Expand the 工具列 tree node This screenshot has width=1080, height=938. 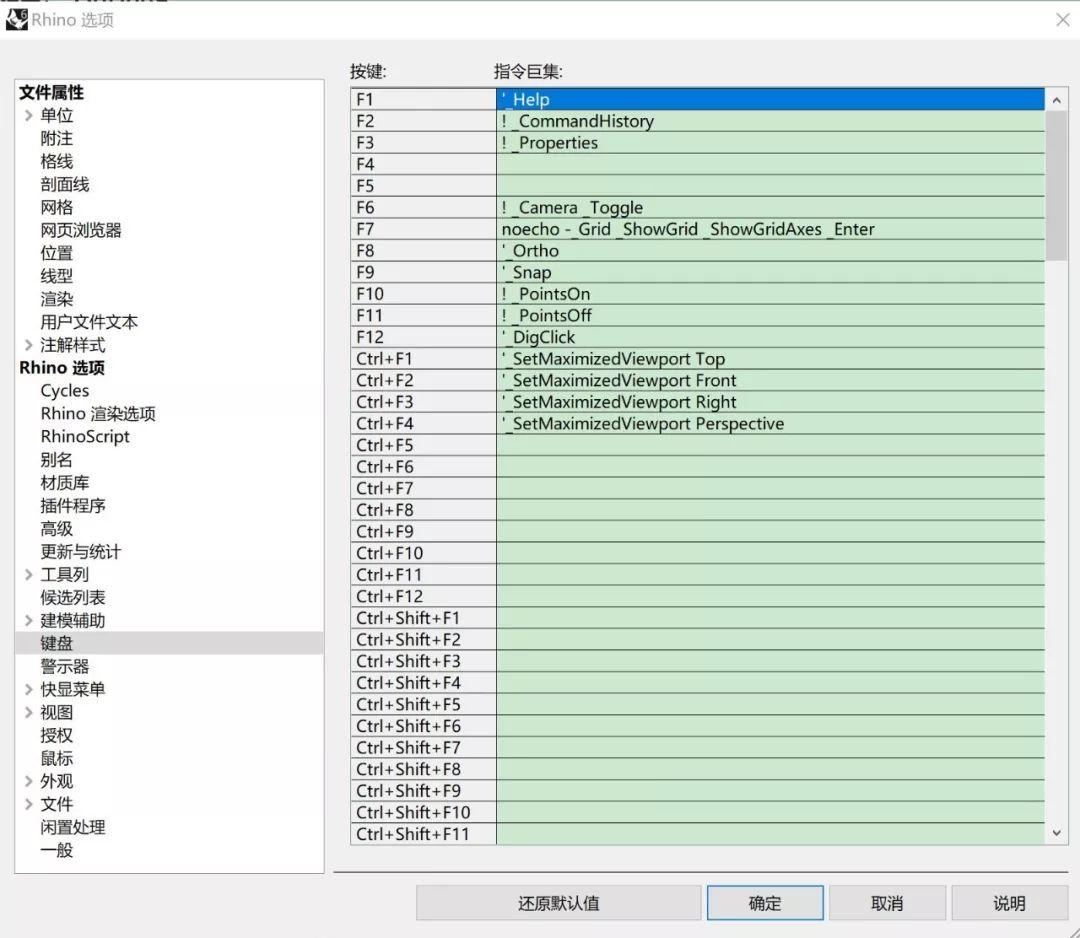[x=28, y=574]
